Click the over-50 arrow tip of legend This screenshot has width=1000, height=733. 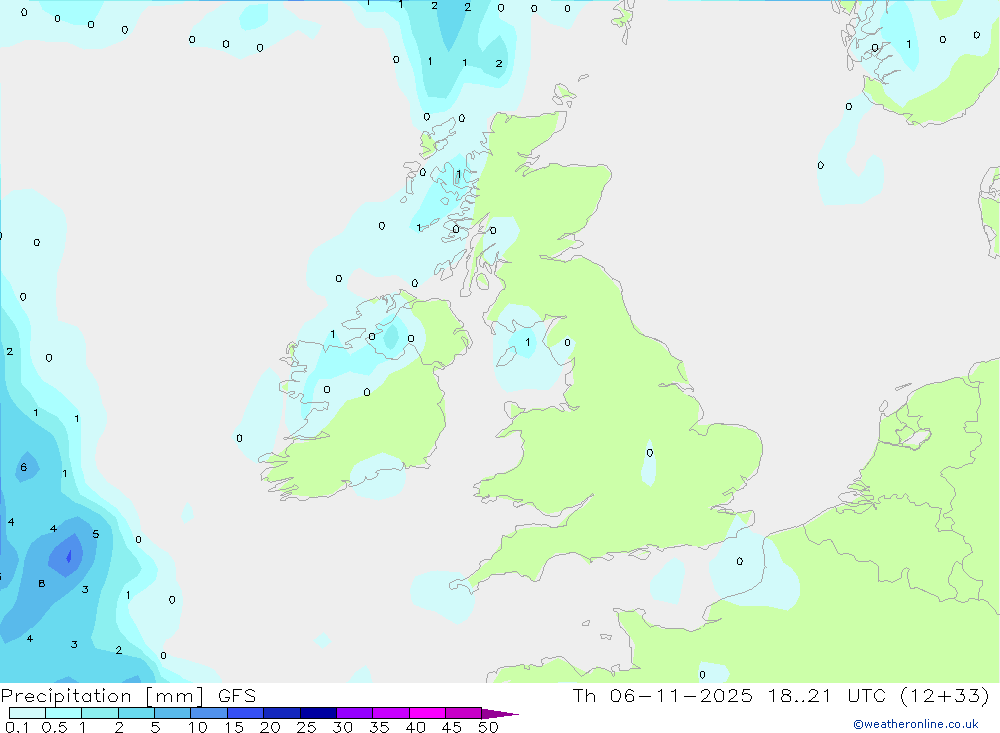499,714
